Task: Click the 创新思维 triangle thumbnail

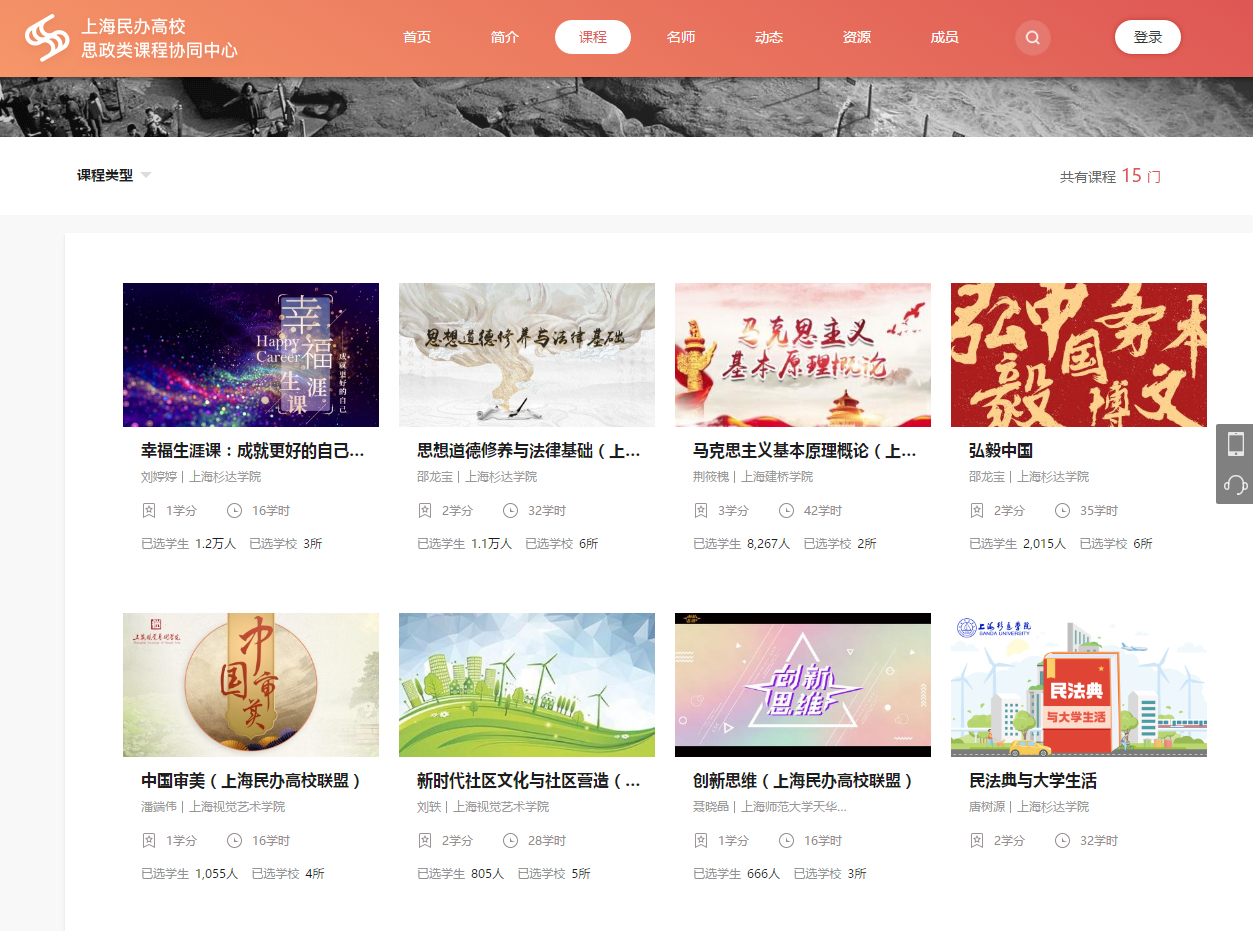Action: pyautogui.click(x=803, y=685)
